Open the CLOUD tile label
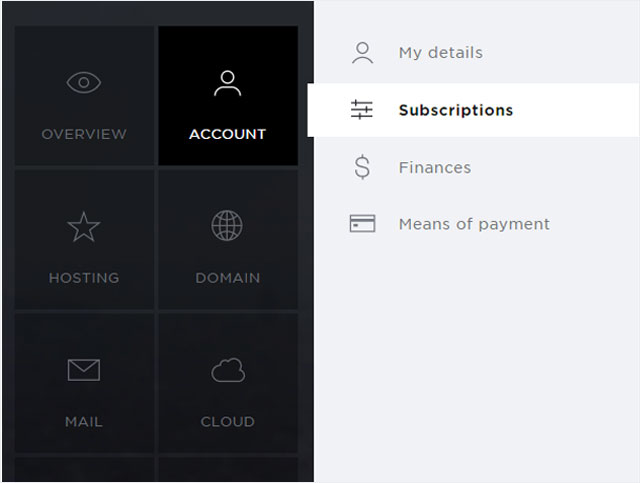The image size is (640, 483). [228, 422]
